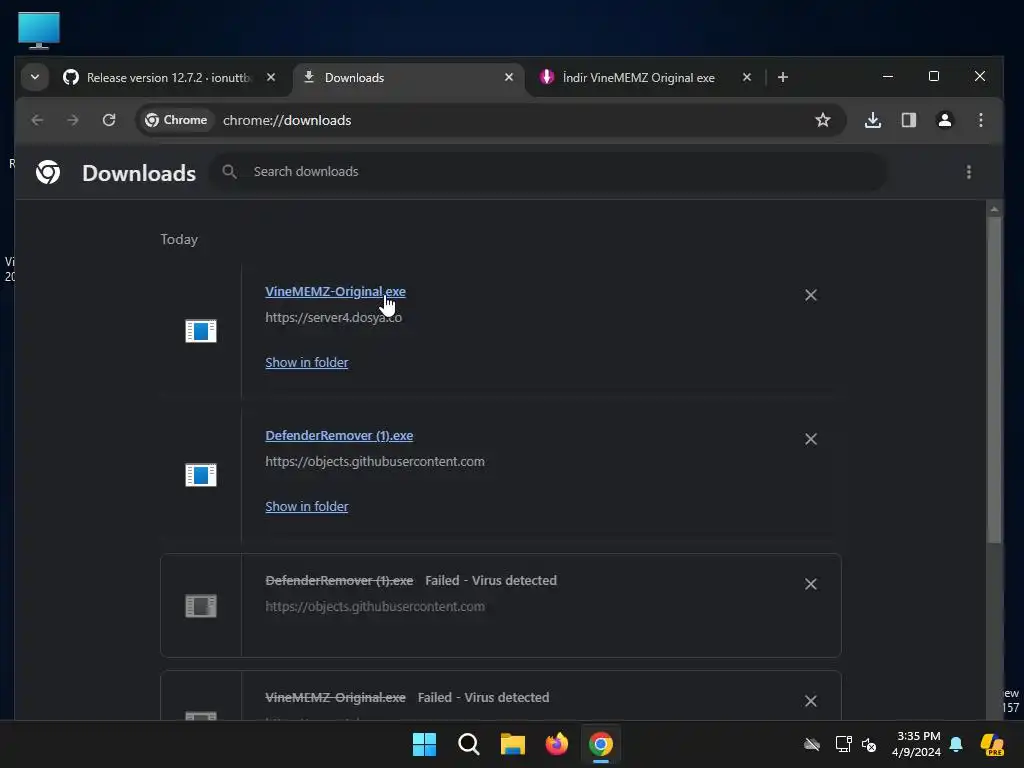
Task: Show DefenderRemover (1).exe in folder
Action: click(306, 506)
